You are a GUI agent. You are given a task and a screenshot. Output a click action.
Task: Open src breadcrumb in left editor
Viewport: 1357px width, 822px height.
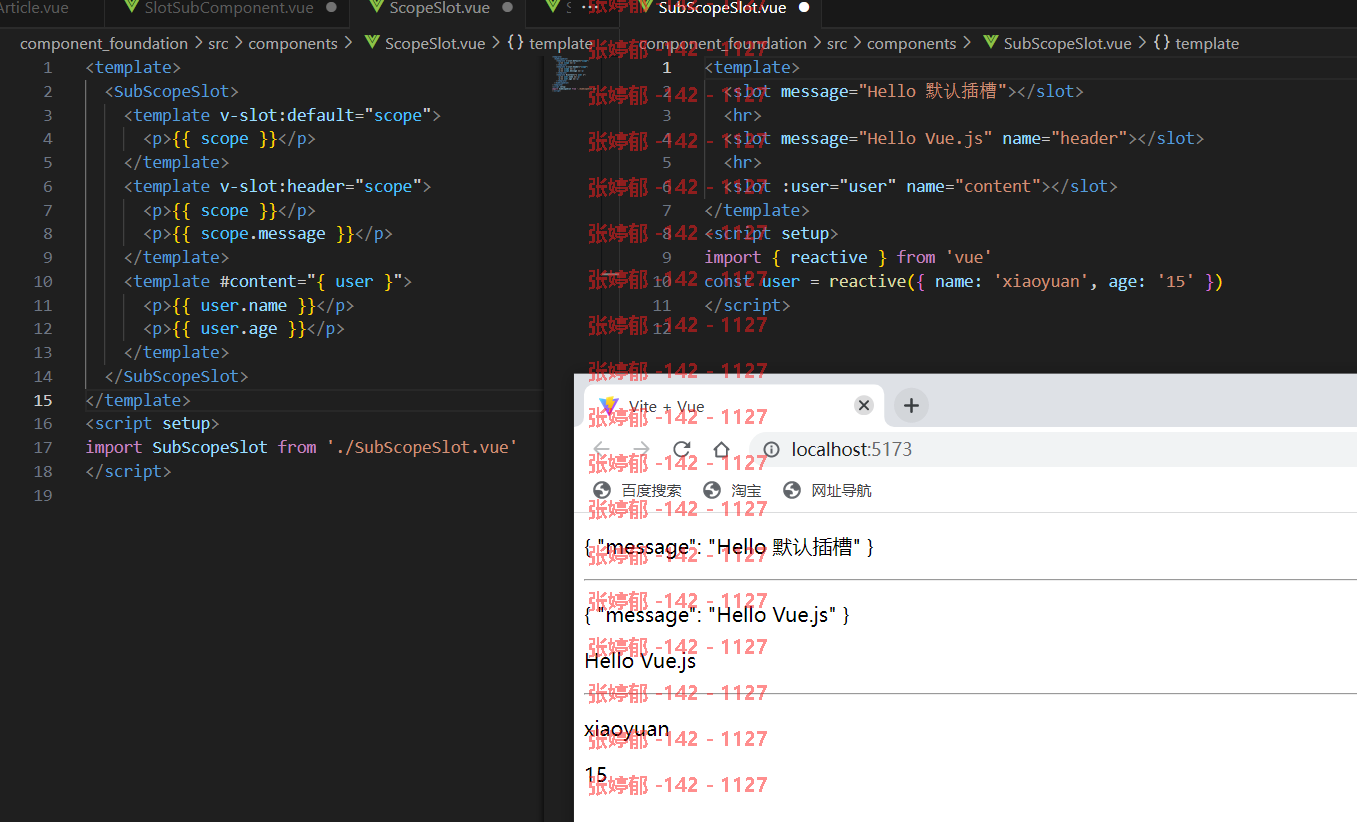(x=218, y=43)
